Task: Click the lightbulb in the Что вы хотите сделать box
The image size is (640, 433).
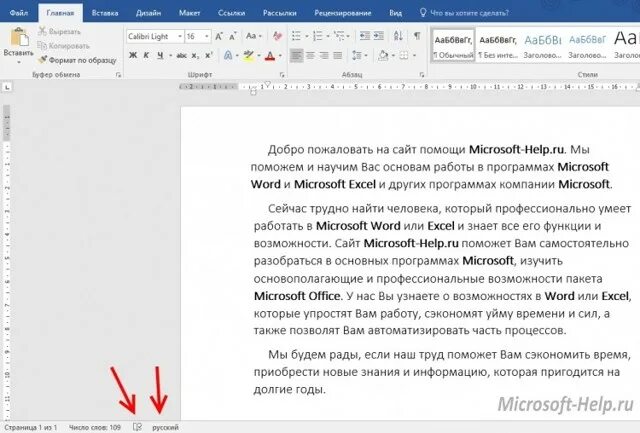Action: click(423, 13)
